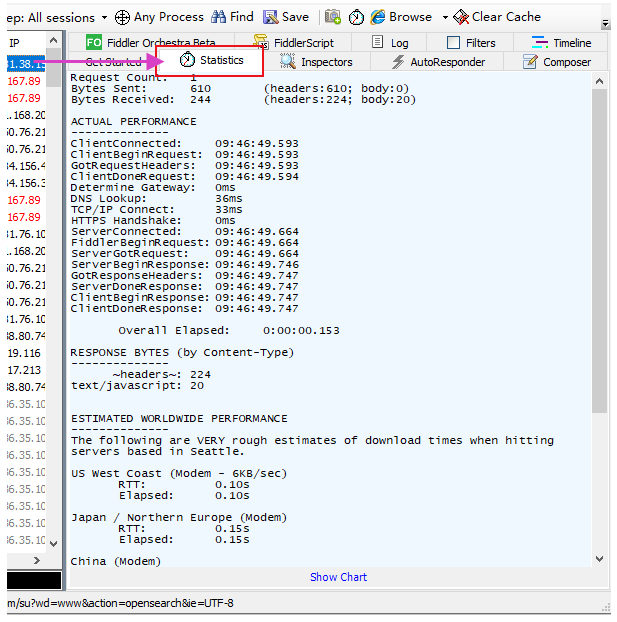Click the TCP/IP Connect 33ms value
Screen dimensions: 617x622
tap(229, 209)
